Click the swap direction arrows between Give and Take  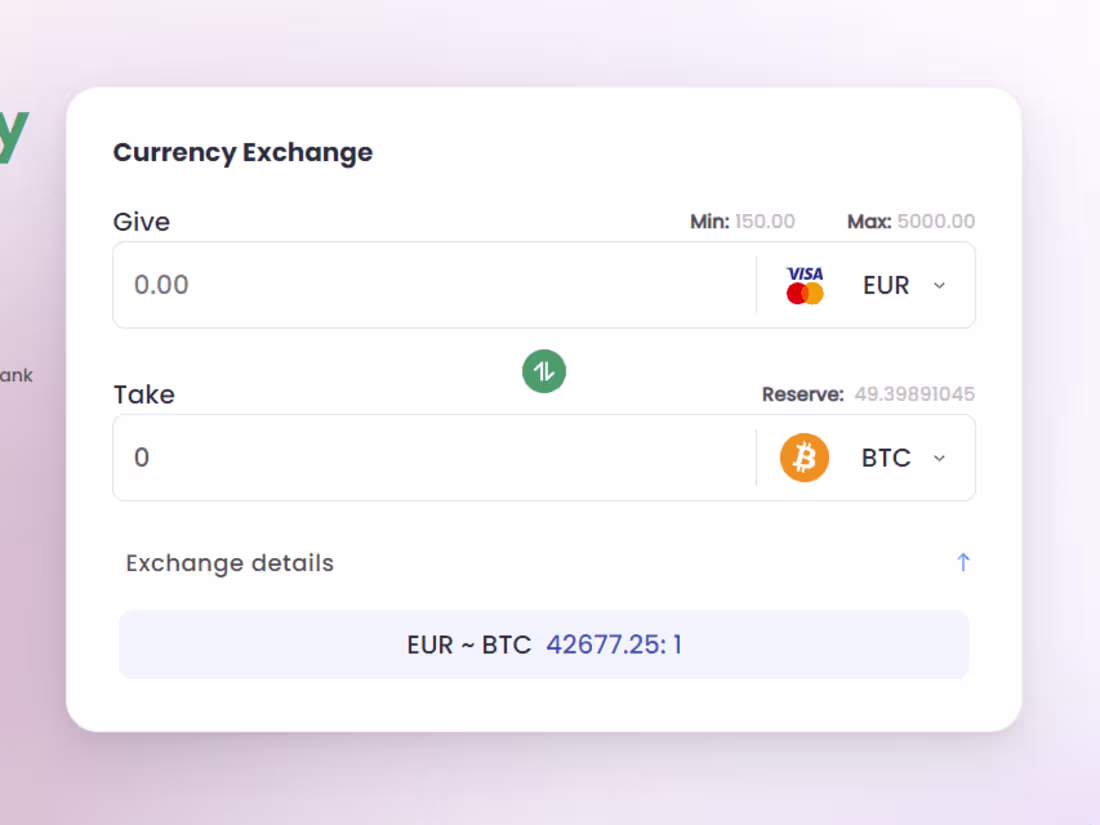coord(545,371)
